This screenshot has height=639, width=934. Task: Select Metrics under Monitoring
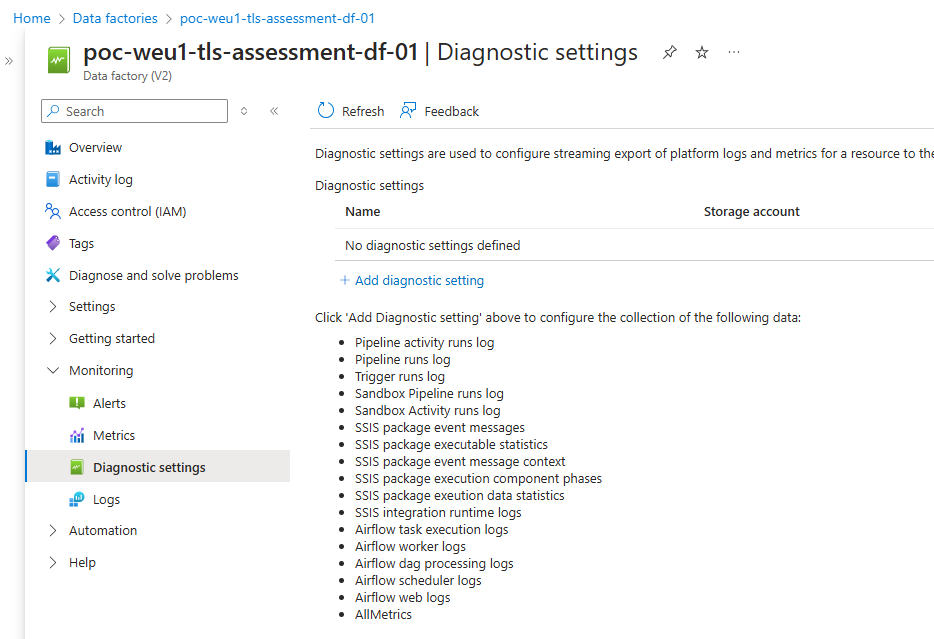(x=114, y=436)
